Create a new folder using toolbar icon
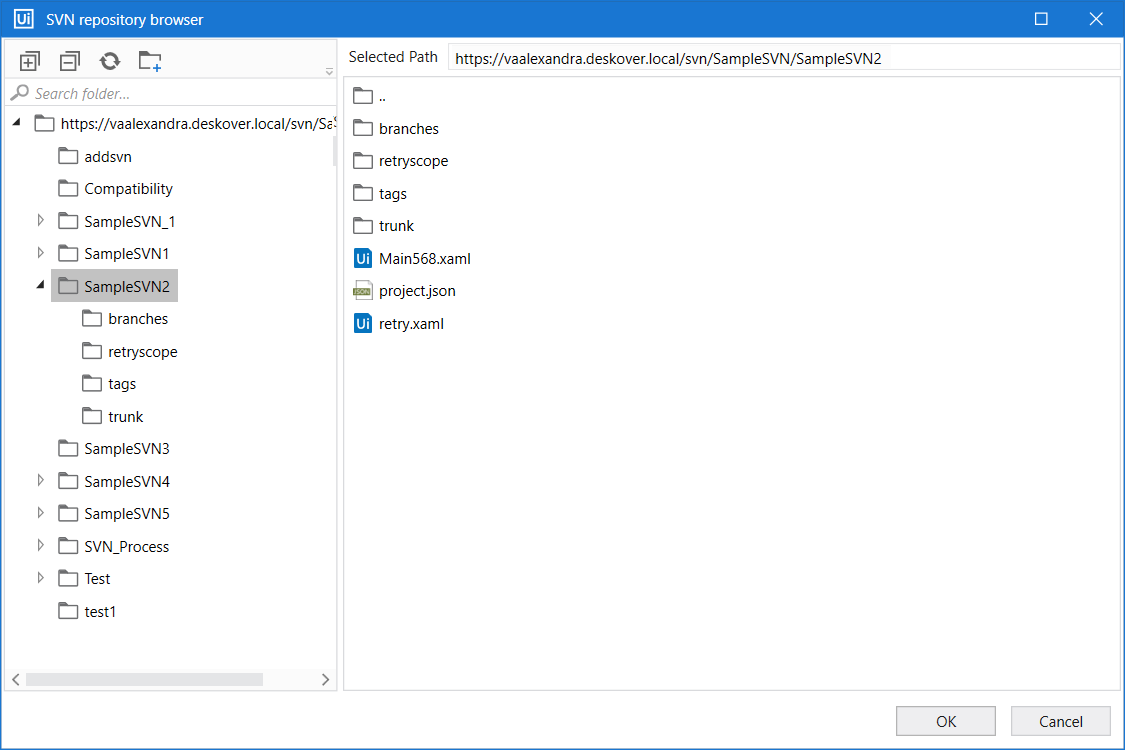1125x750 pixels. pos(150,60)
